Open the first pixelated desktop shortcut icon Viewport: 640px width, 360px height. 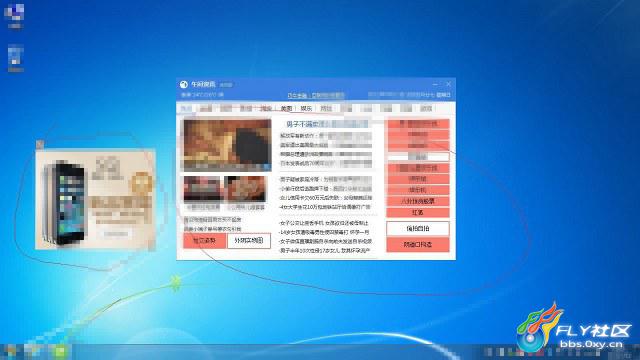point(14,16)
